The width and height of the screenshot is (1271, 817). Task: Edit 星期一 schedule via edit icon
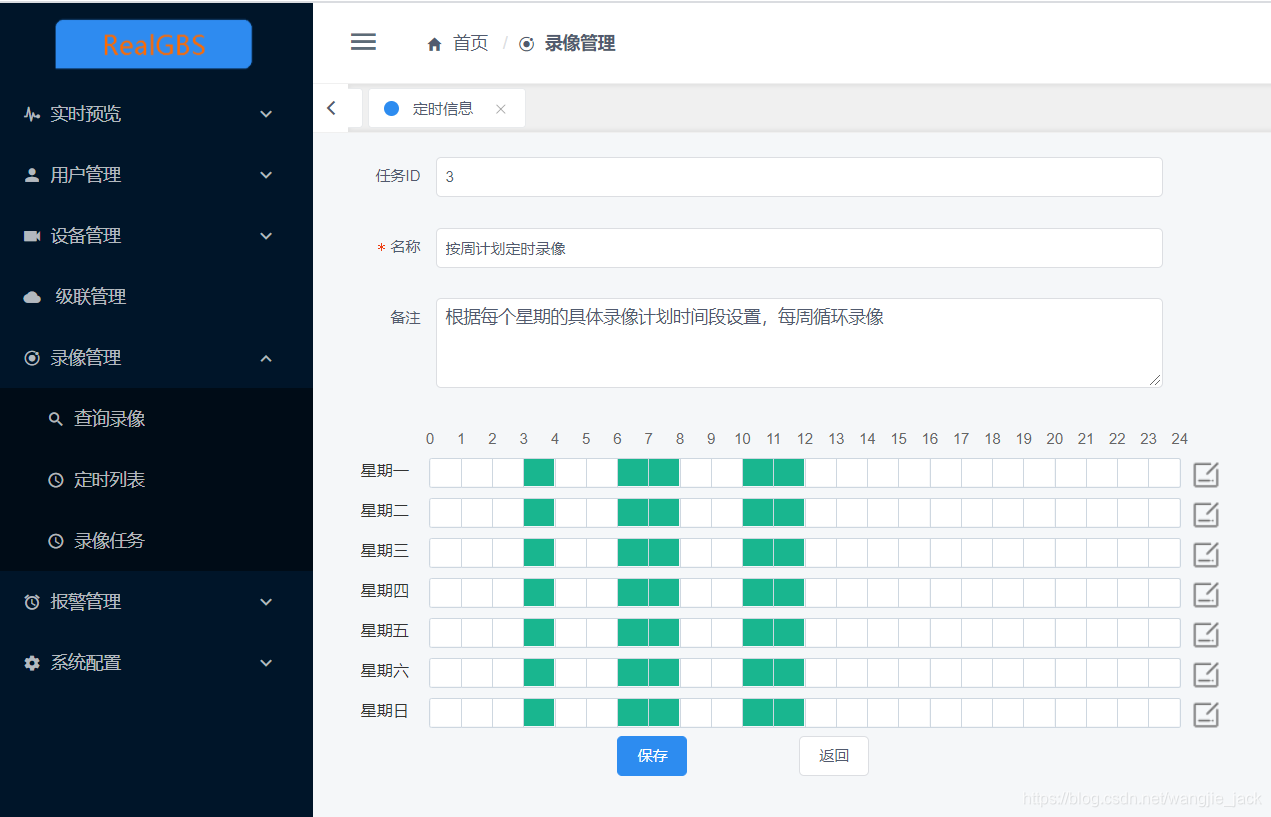point(1206,474)
